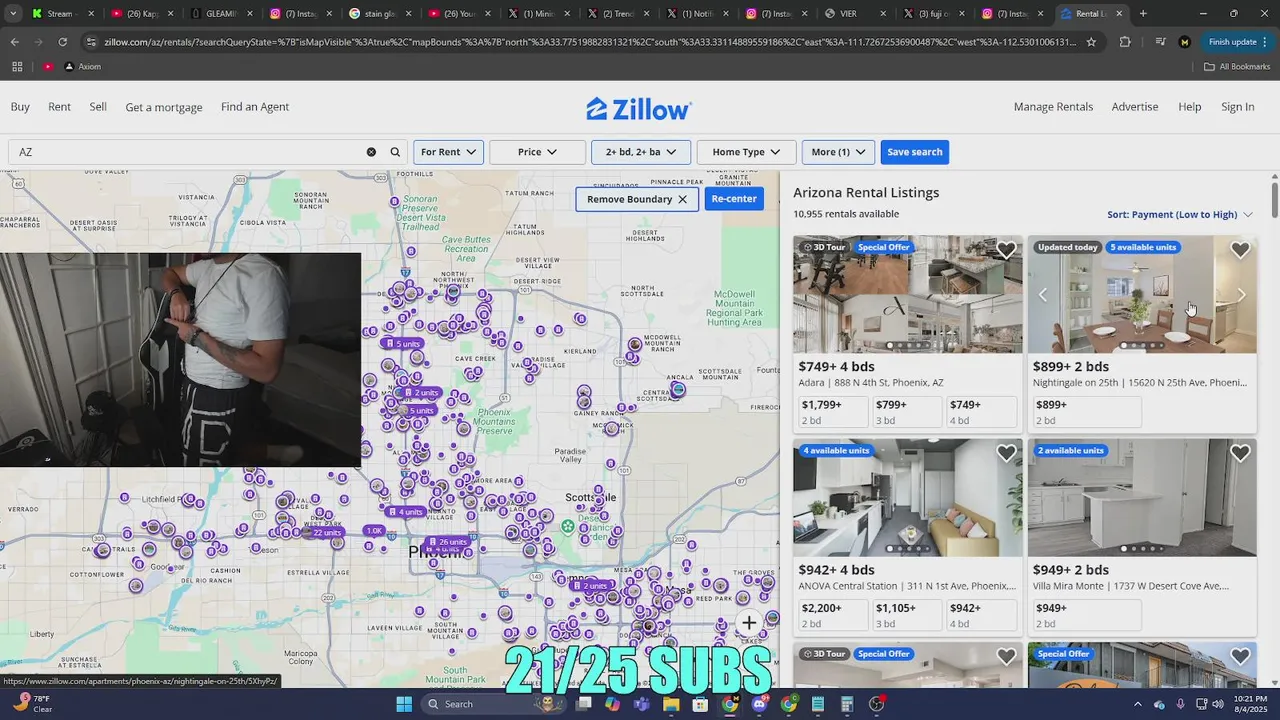Click the Rent menu item
The width and height of the screenshot is (1280, 720).
[59, 106]
